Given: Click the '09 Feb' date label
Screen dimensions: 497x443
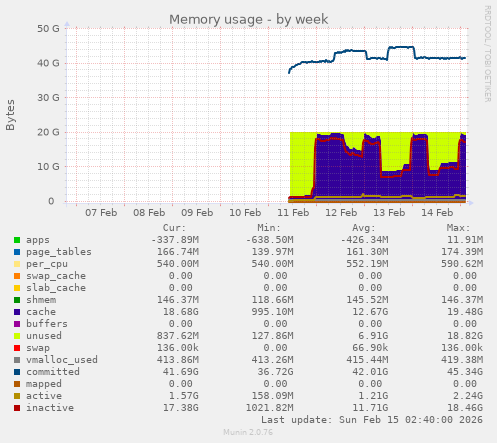Looking at the screenshot, I should coord(197,213).
